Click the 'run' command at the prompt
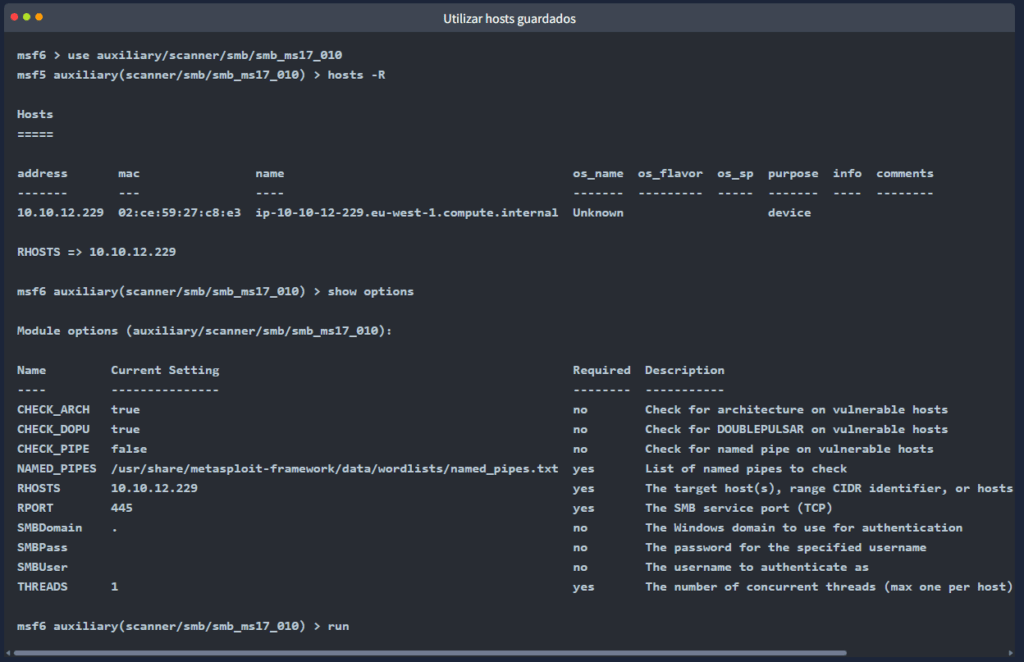Viewport: 1024px width, 662px height. pos(338,627)
